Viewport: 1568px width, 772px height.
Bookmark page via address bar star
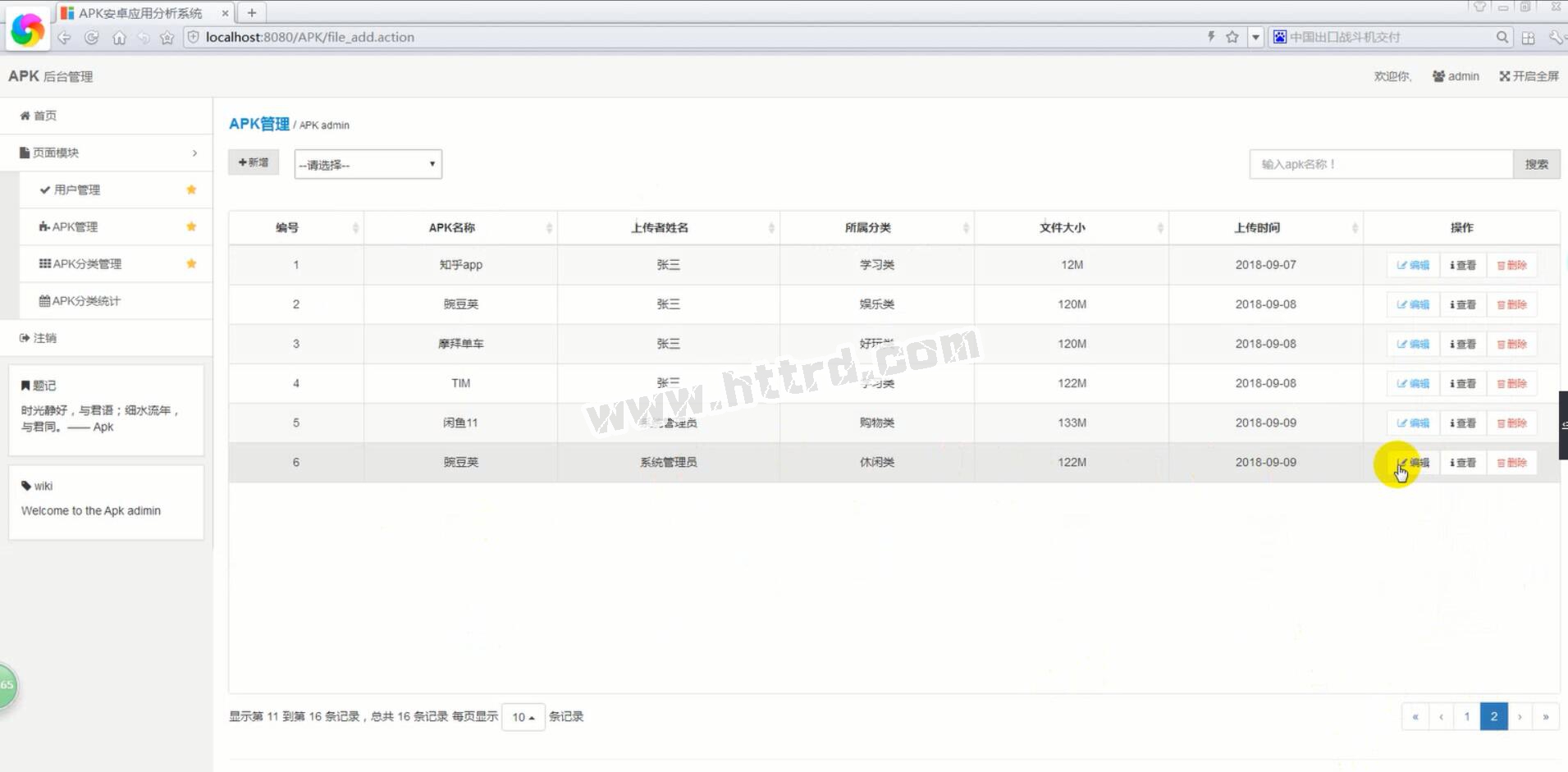(1232, 37)
